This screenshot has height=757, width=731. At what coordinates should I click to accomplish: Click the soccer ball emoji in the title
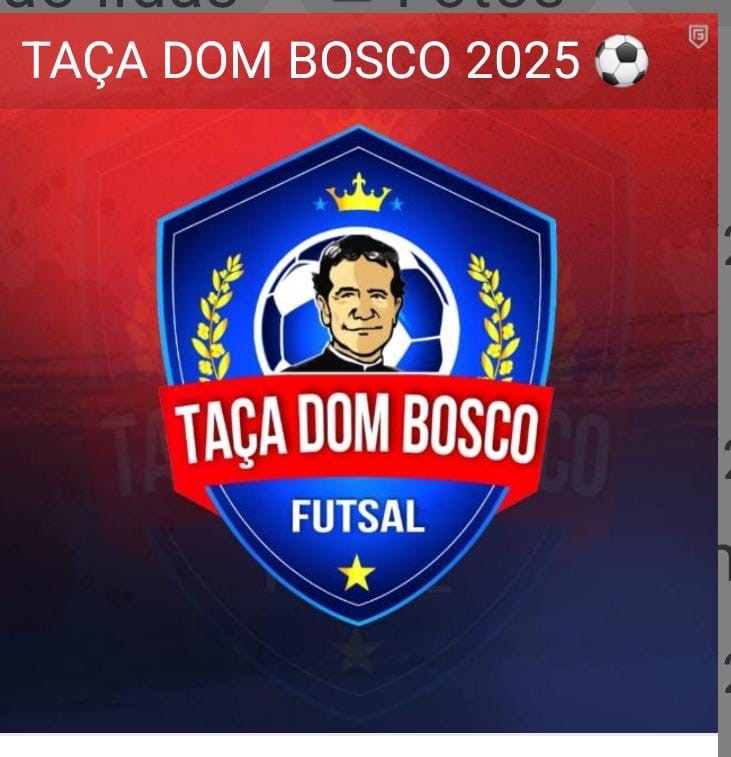click(x=621, y=61)
